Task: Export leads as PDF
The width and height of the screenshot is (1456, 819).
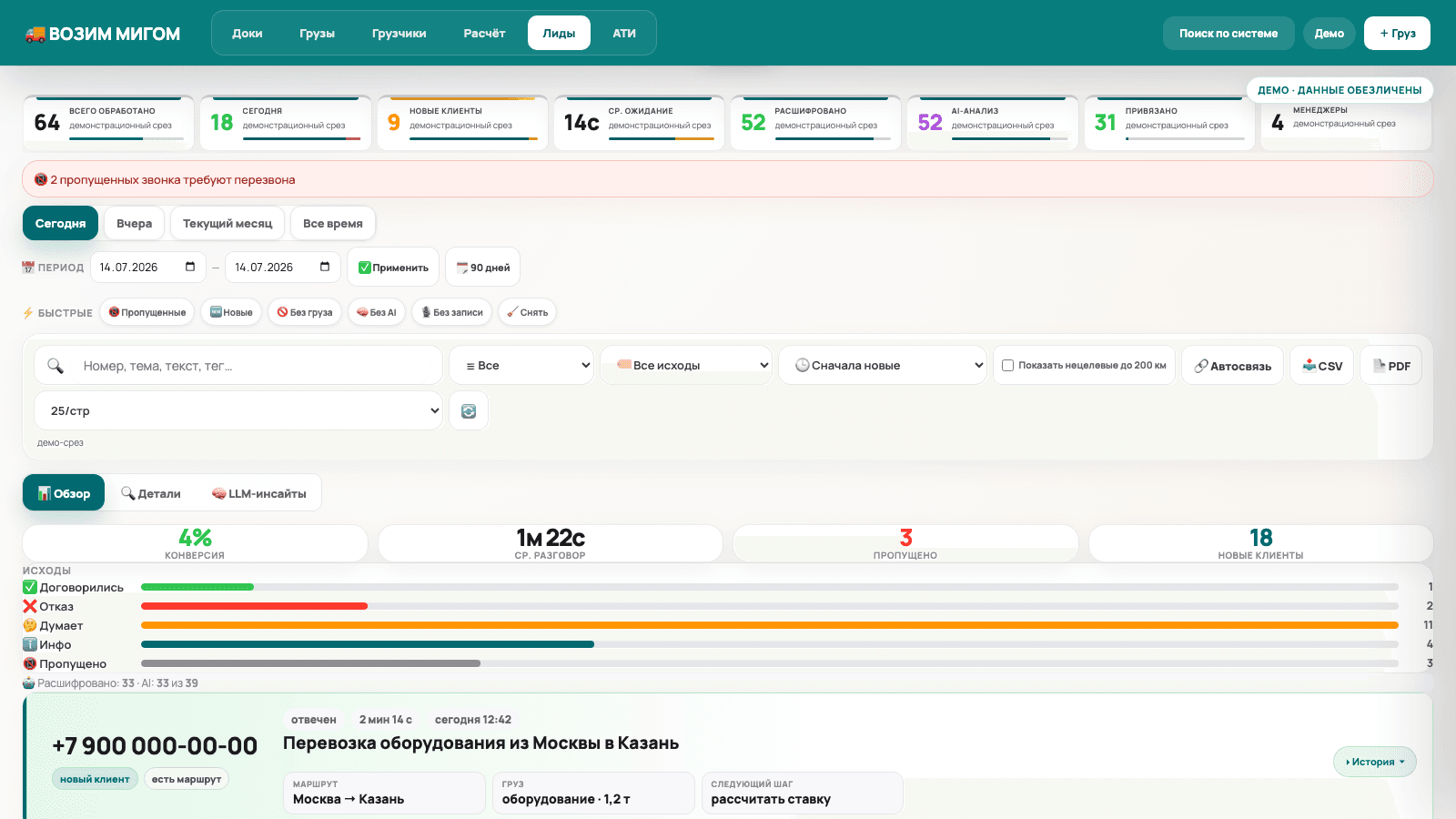Action: tap(1391, 366)
